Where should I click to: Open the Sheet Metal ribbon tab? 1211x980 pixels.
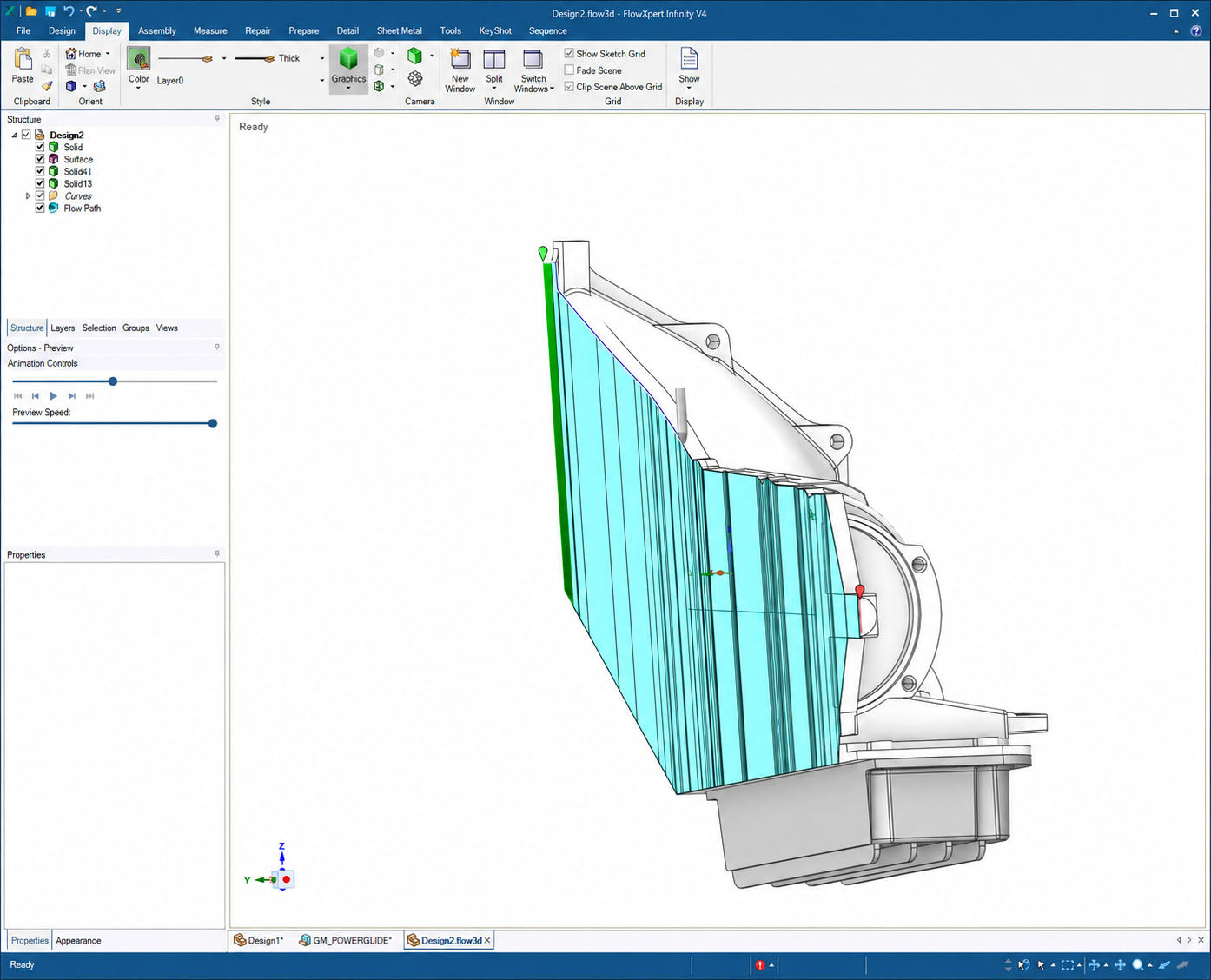(x=399, y=30)
